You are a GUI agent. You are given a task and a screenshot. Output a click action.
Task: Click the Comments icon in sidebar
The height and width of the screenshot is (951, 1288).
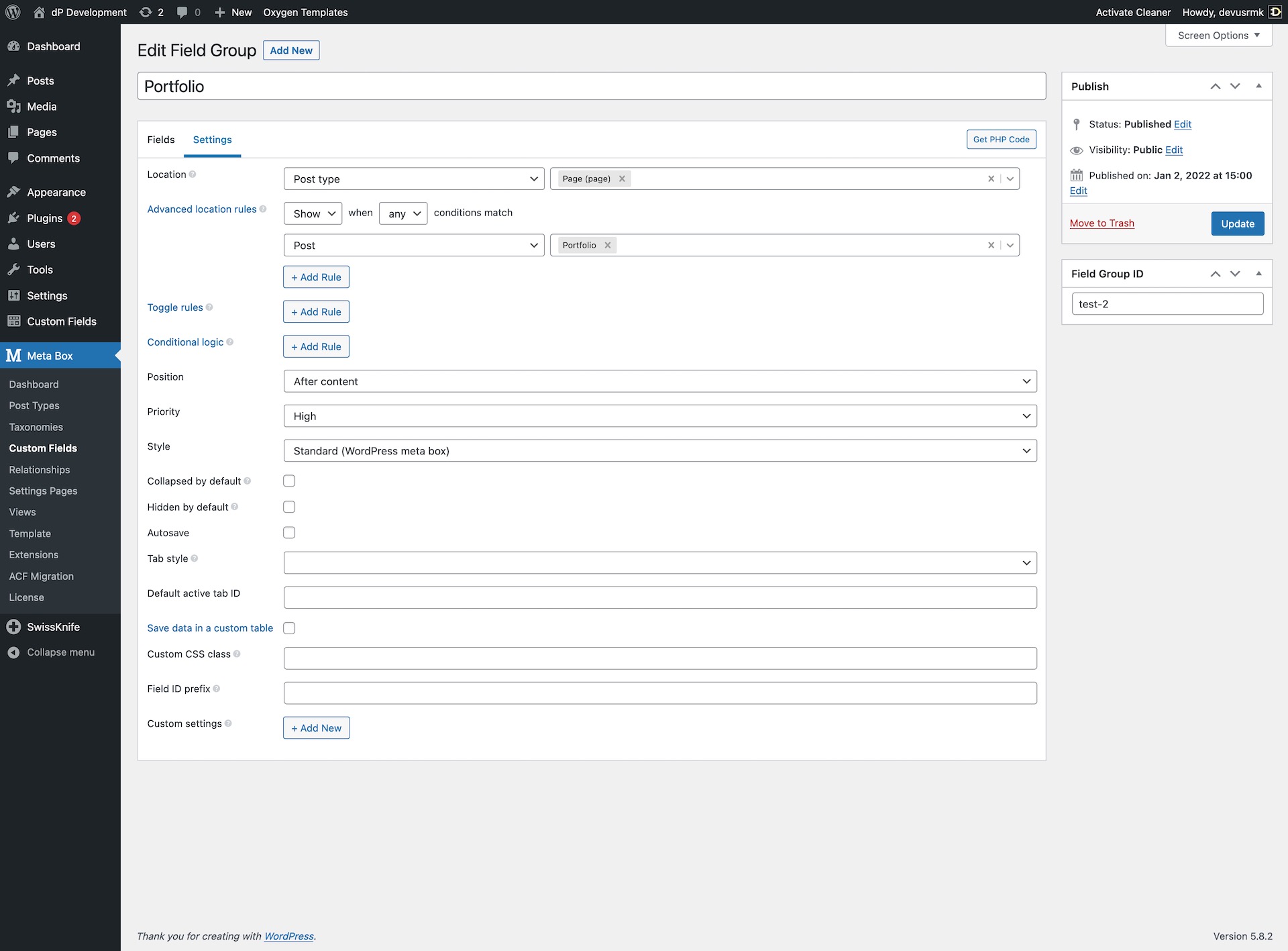(13, 158)
